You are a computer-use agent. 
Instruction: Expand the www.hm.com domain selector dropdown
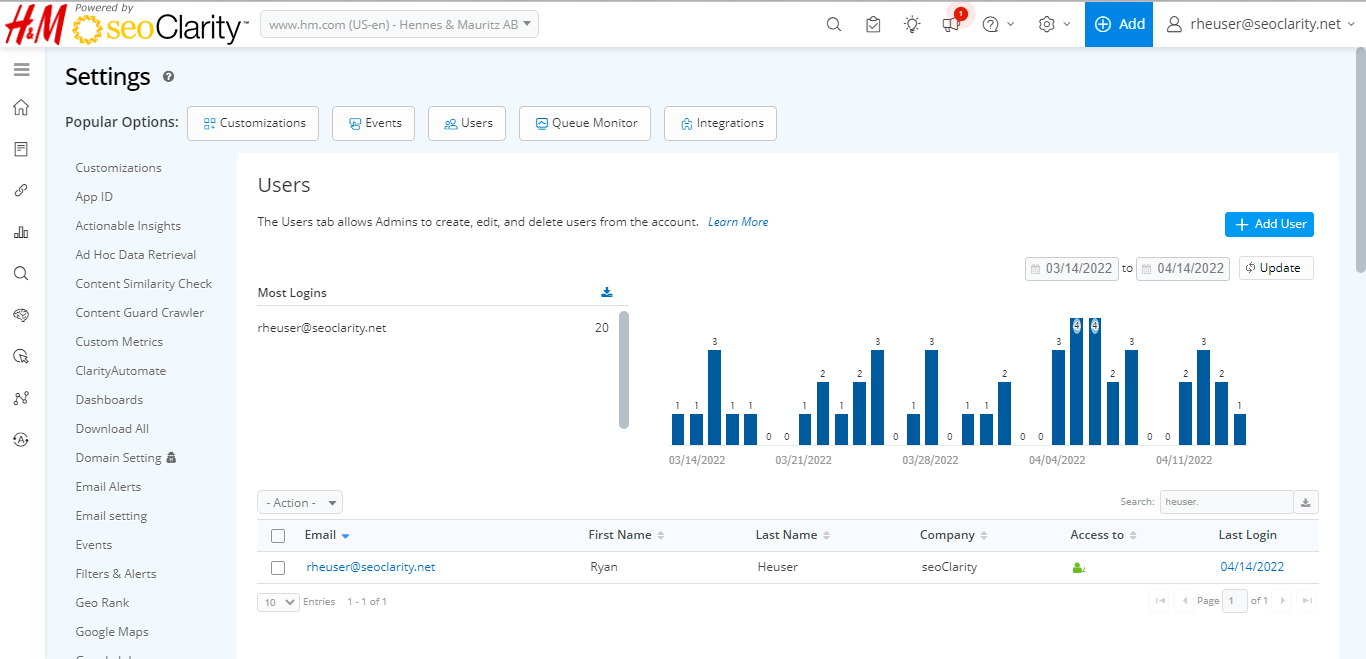(399, 25)
